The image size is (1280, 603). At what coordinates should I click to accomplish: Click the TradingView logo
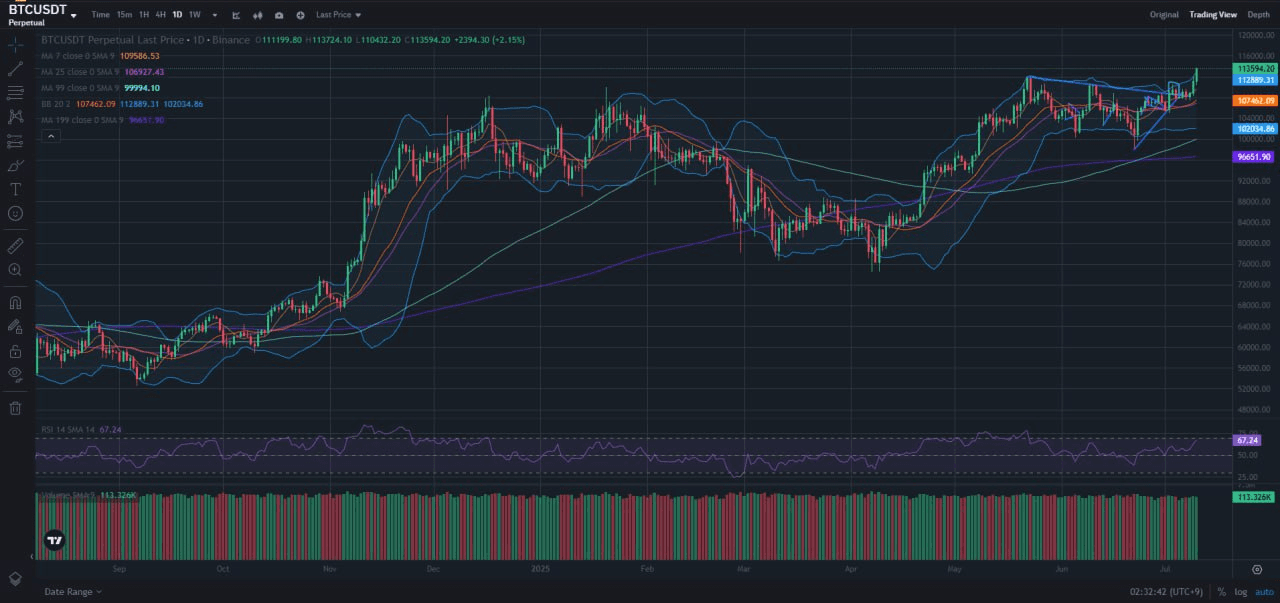(x=55, y=541)
